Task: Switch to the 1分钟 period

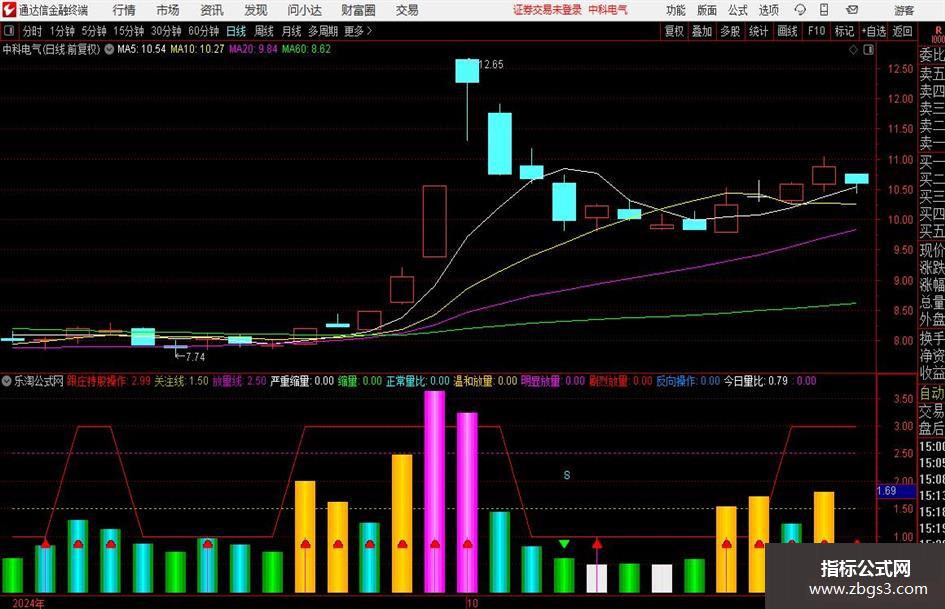Action: click(x=62, y=31)
